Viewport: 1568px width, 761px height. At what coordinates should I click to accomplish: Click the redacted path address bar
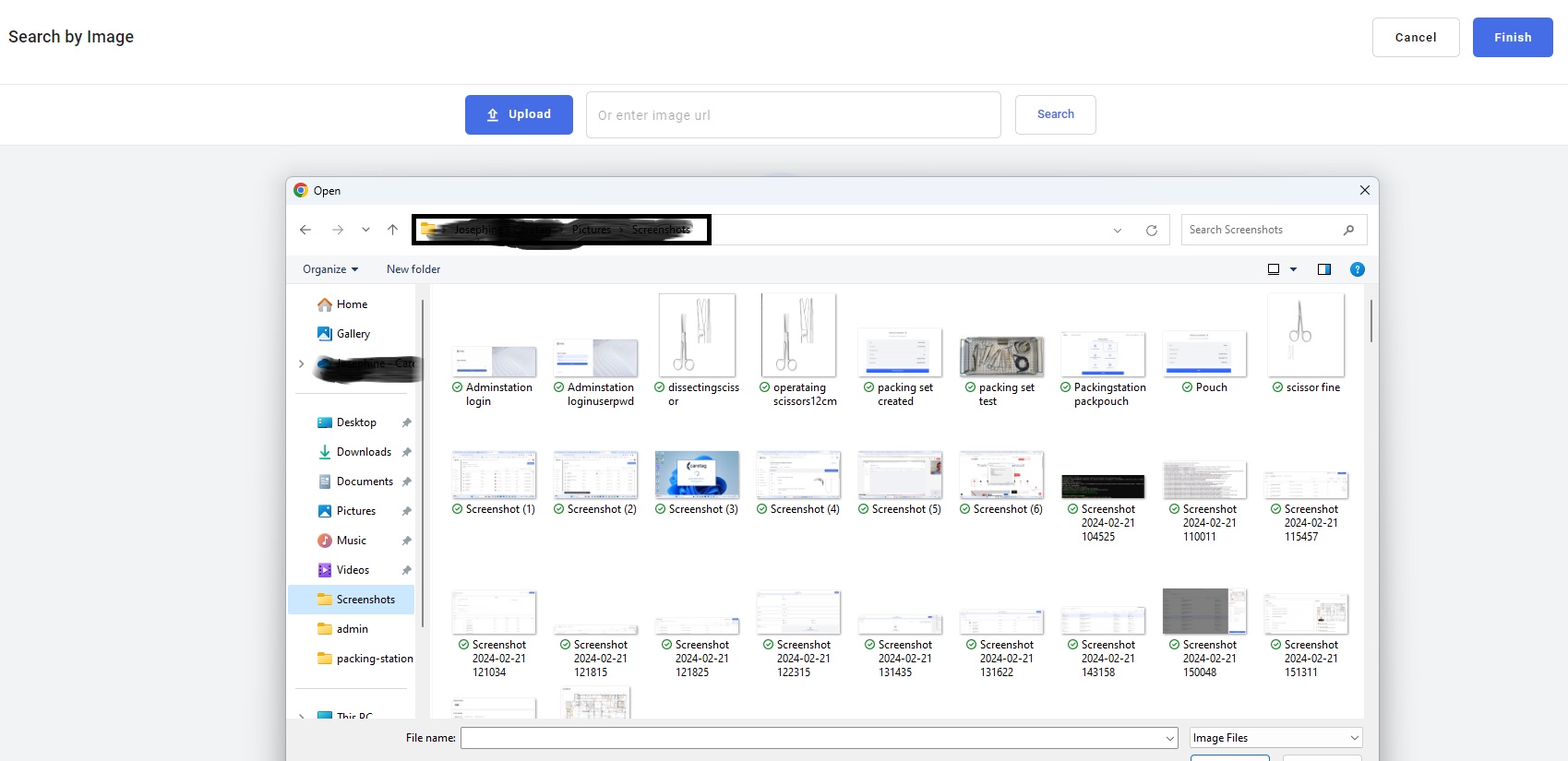[562, 230]
